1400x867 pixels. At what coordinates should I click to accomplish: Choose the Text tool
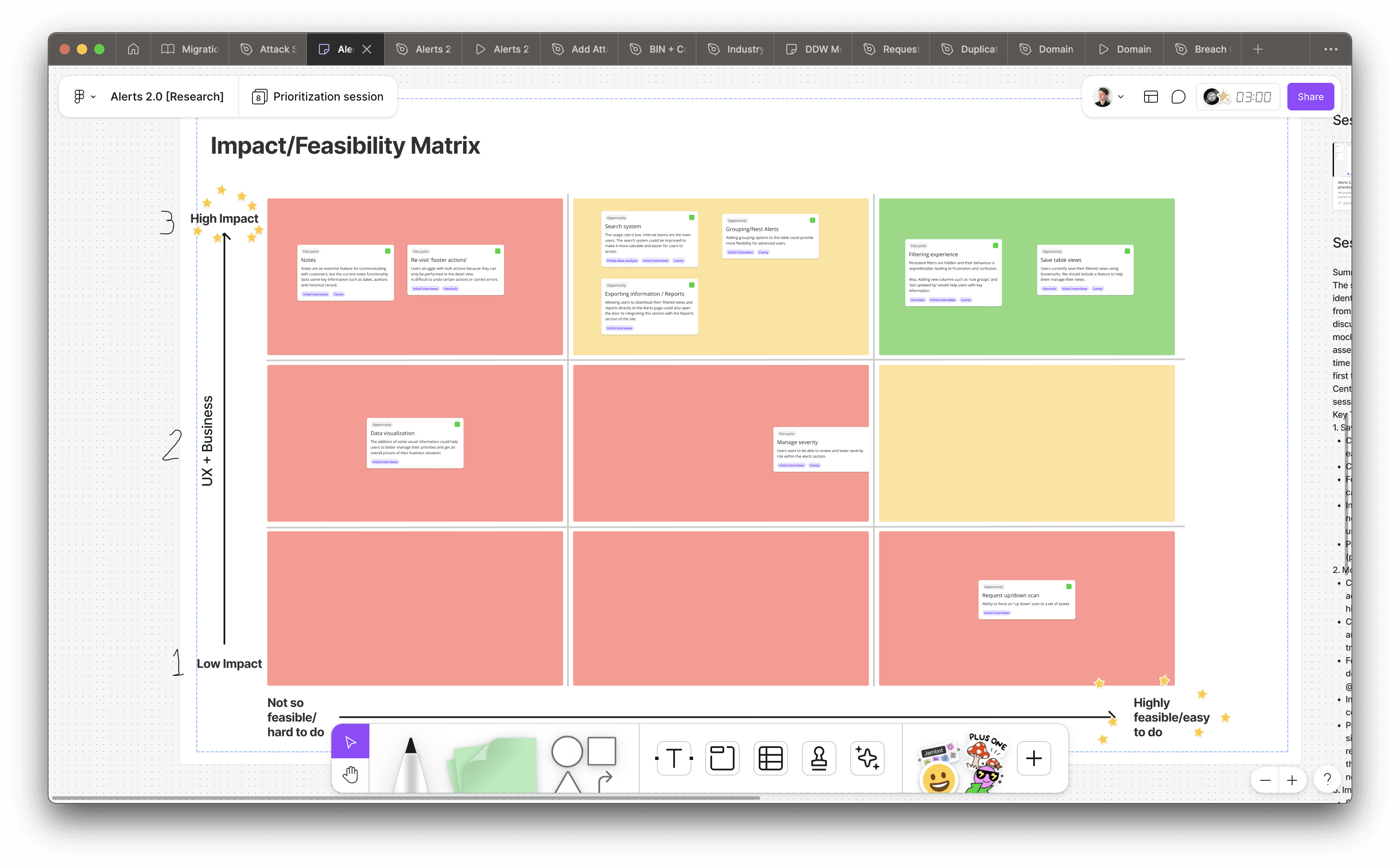[x=674, y=758]
